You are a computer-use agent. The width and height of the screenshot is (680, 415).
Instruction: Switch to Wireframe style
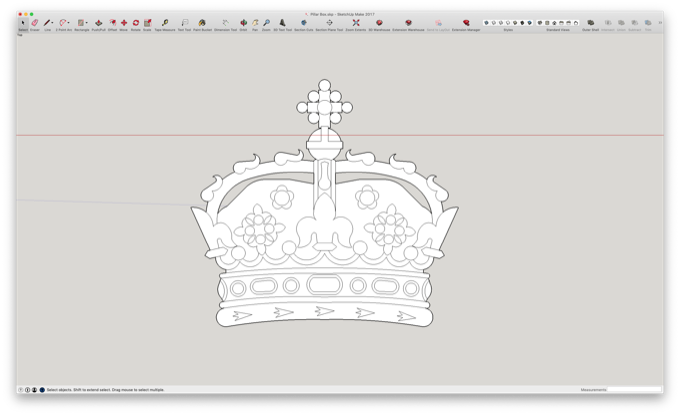point(501,23)
